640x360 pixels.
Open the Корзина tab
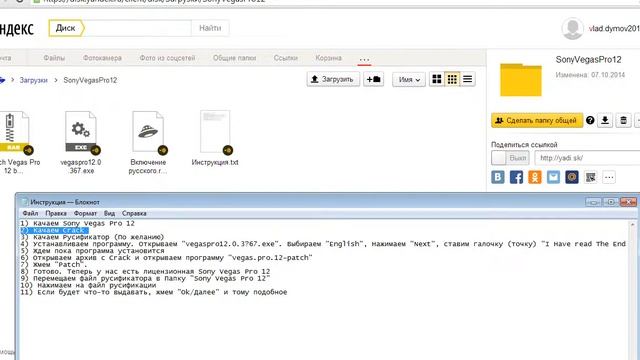[x=328, y=58]
